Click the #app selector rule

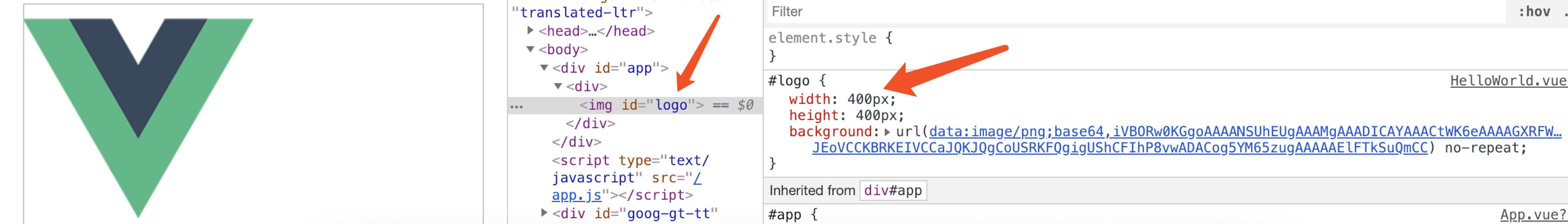coord(785,214)
